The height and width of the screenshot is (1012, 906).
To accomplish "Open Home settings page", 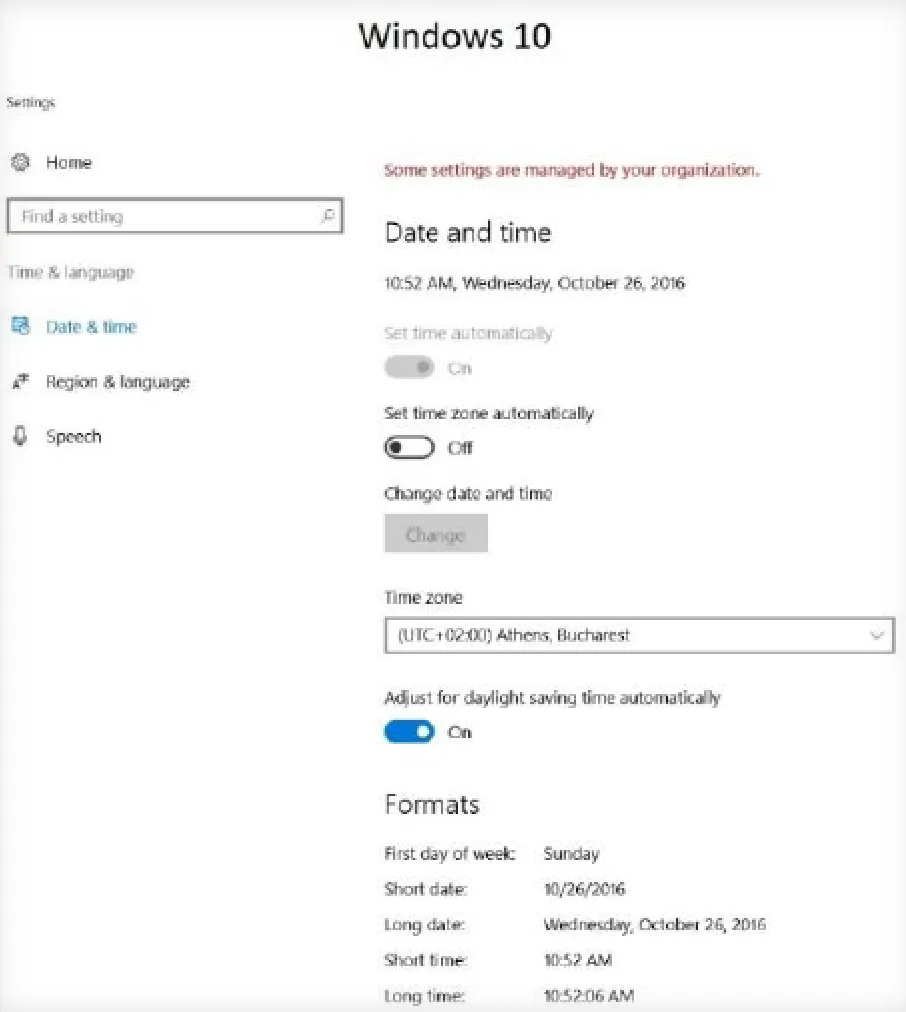I will pos(68,162).
